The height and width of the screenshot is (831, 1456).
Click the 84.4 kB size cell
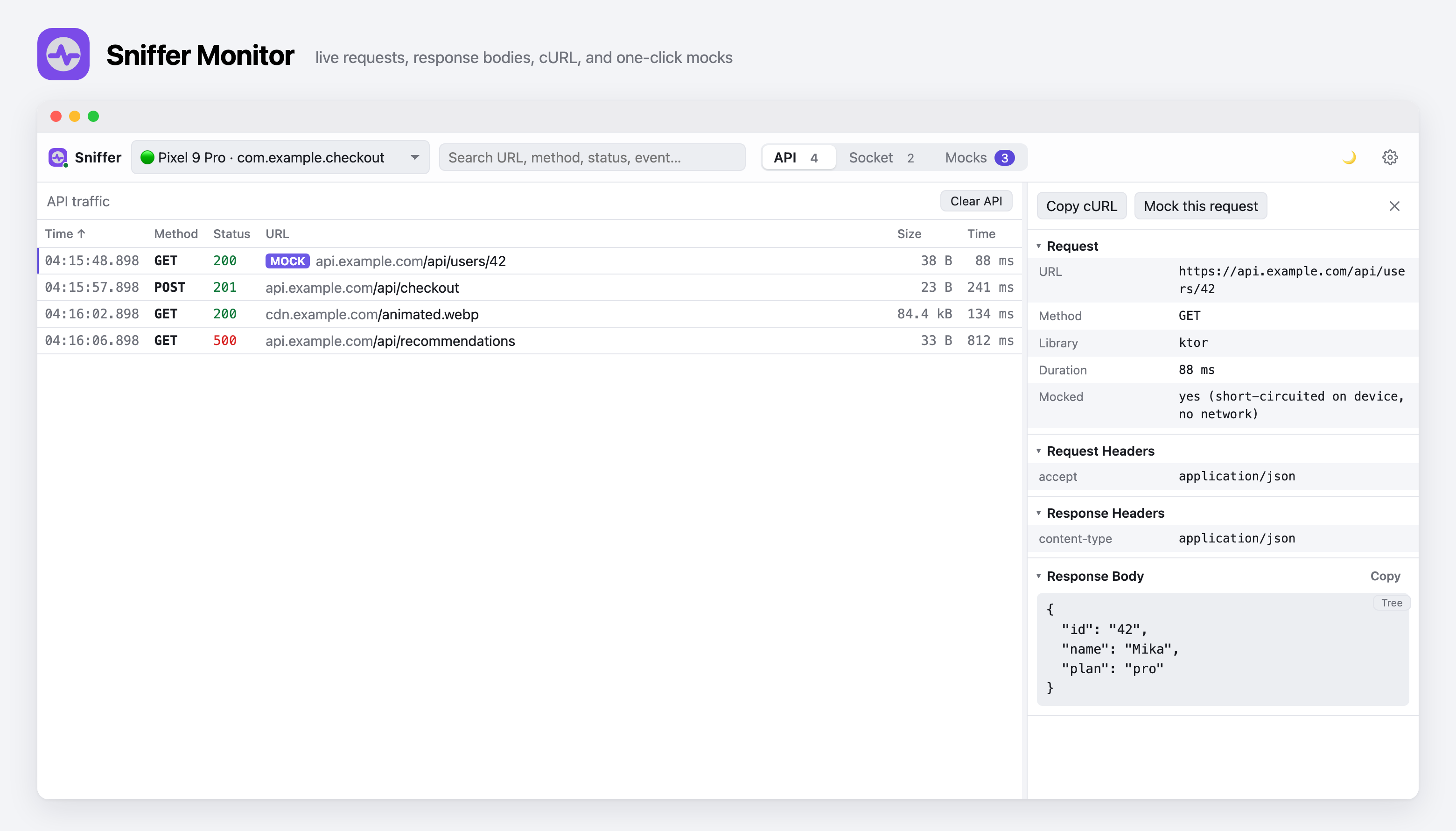tap(924, 314)
